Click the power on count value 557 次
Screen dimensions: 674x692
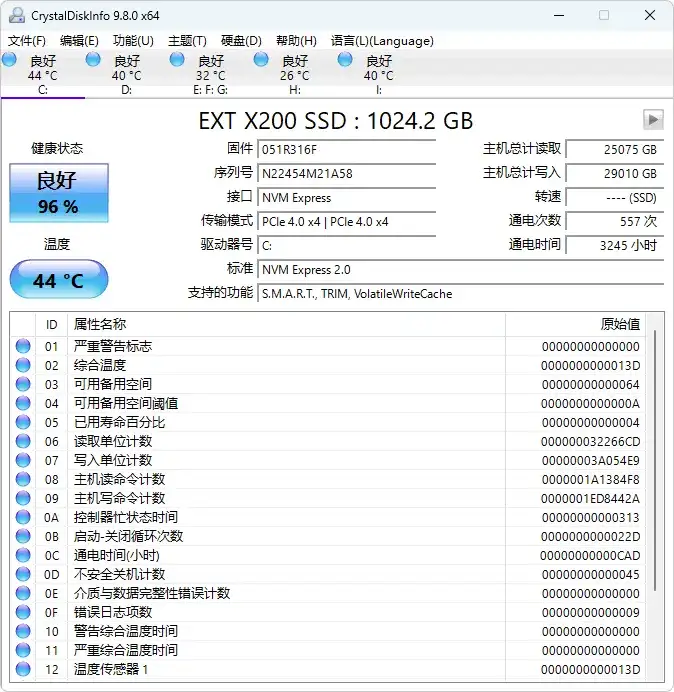[x=615, y=222]
